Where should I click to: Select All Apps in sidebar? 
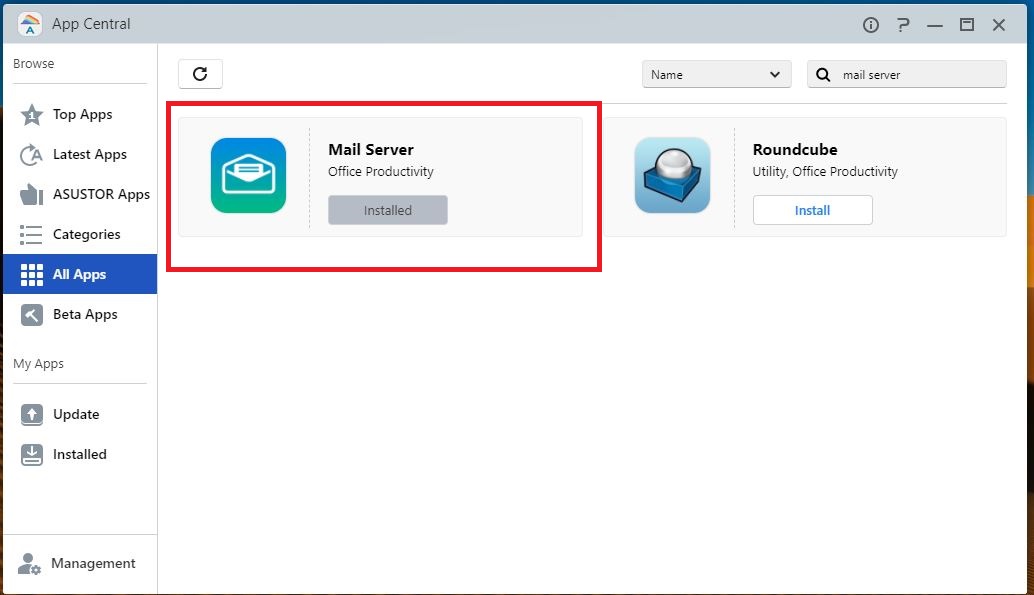(x=80, y=274)
